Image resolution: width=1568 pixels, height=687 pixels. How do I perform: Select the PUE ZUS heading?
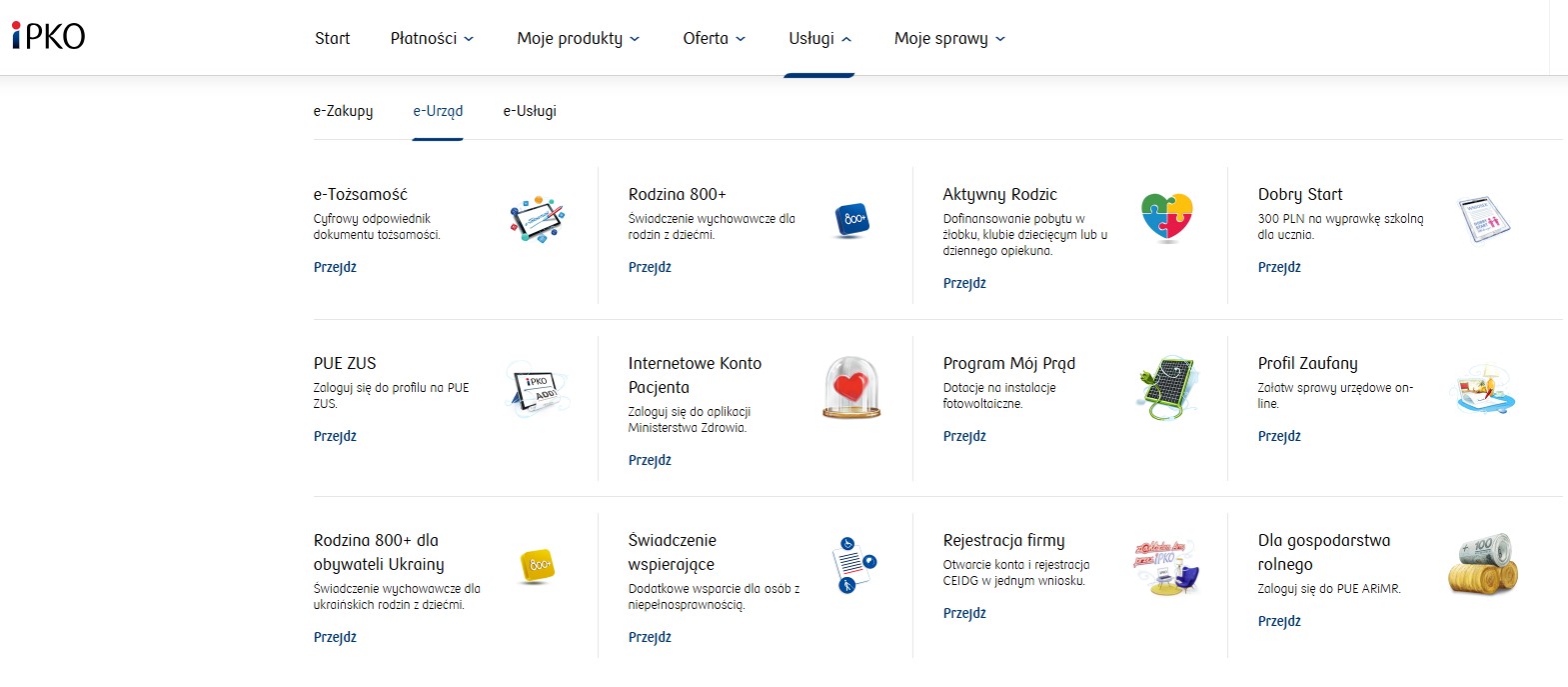click(345, 363)
